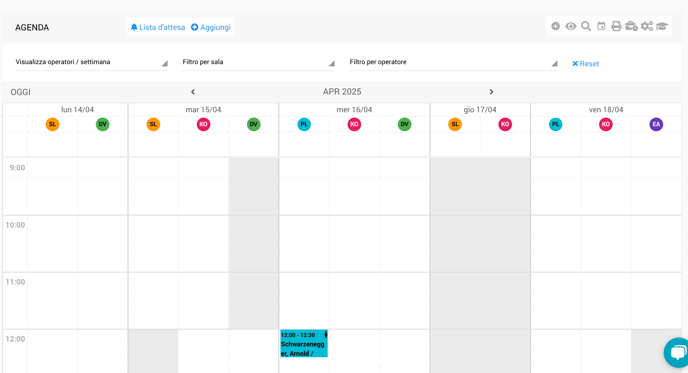
Task: Click the 12:00 time label
Action: point(15,339)
